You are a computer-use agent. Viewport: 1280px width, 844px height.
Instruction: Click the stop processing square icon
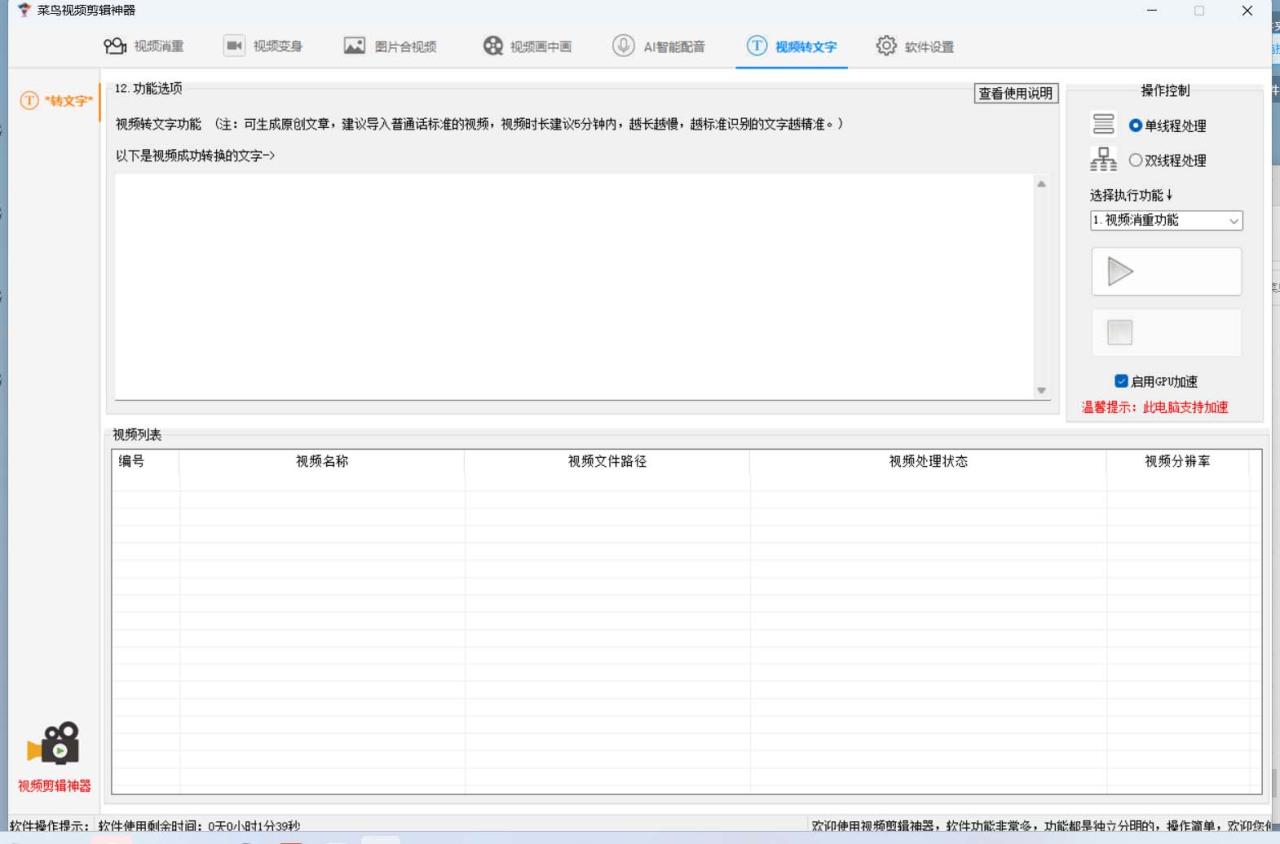pos(1119,332)
